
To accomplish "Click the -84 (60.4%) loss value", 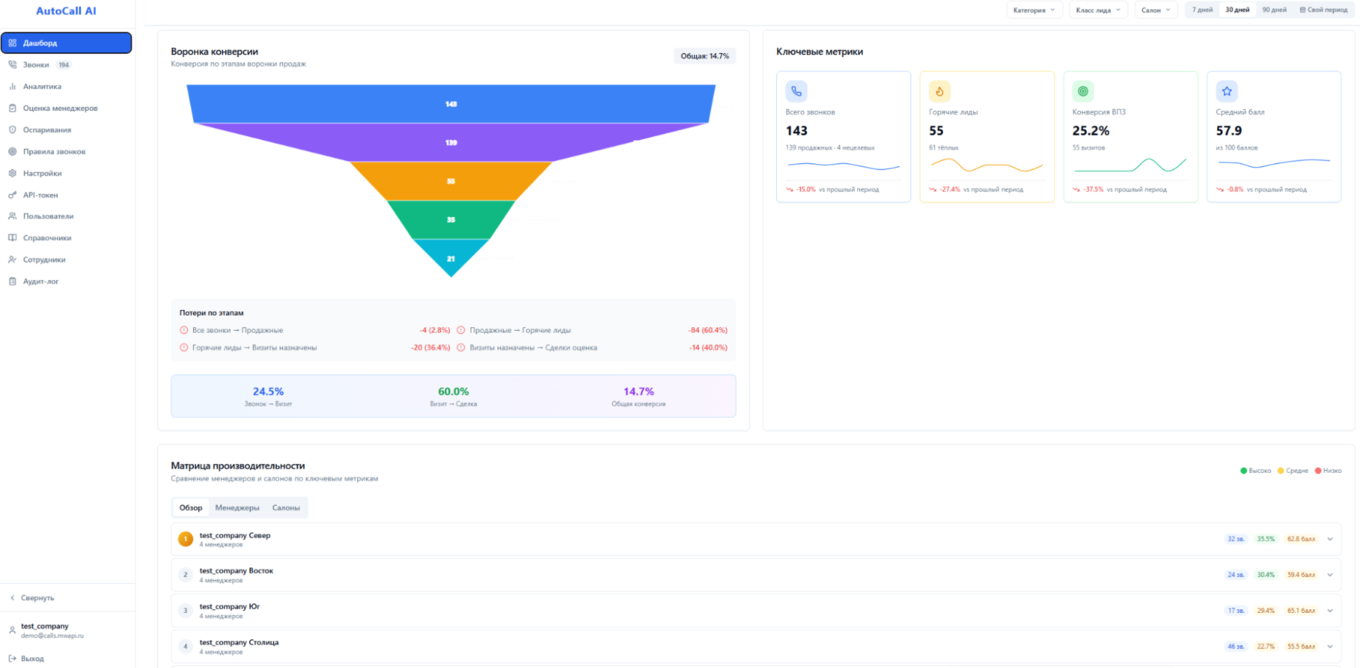I will click(x=707, y=330).
